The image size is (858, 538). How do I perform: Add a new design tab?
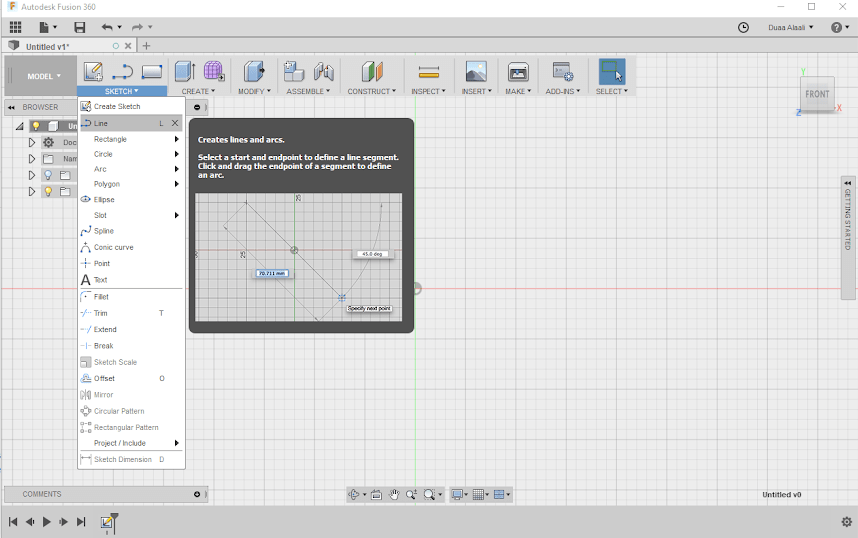[146, 46]
